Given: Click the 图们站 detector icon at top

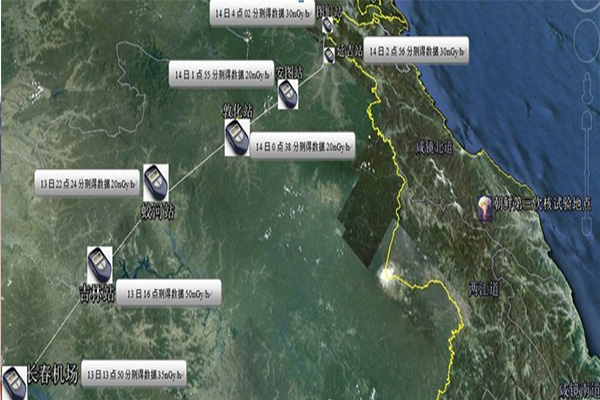Looking at the screenshot, I should 326,22.
